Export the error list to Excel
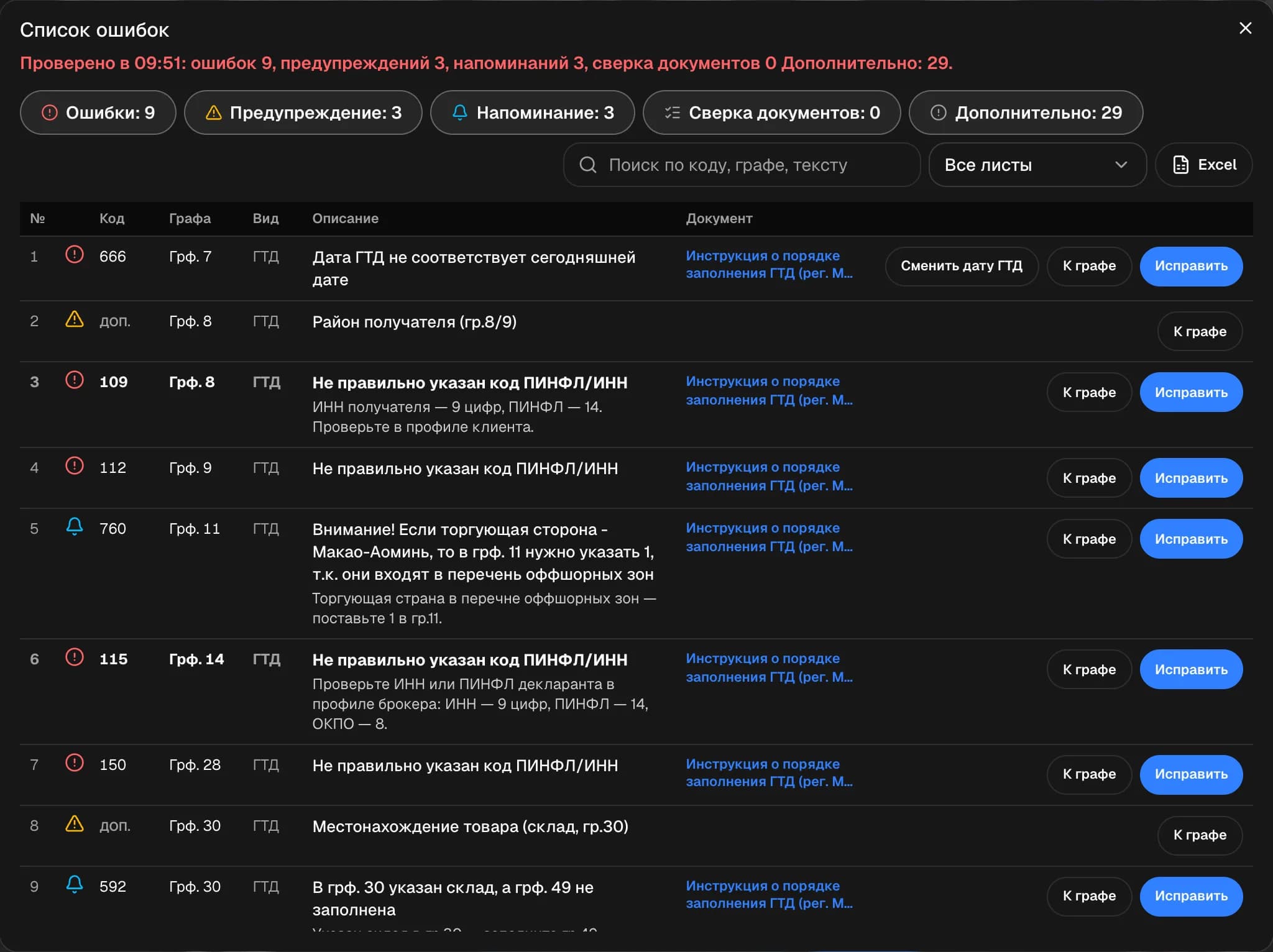Screen dimensions: 1273x952 pyautogui.click(x=1204, y=165)
